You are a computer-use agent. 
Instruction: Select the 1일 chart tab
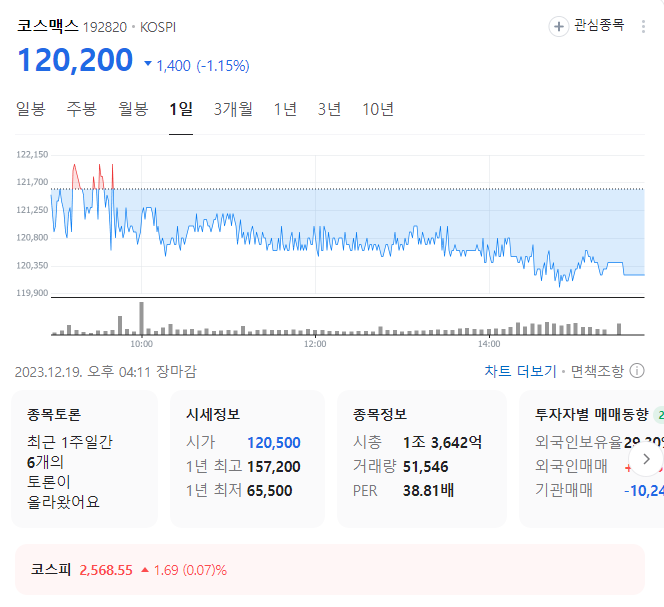181,109
